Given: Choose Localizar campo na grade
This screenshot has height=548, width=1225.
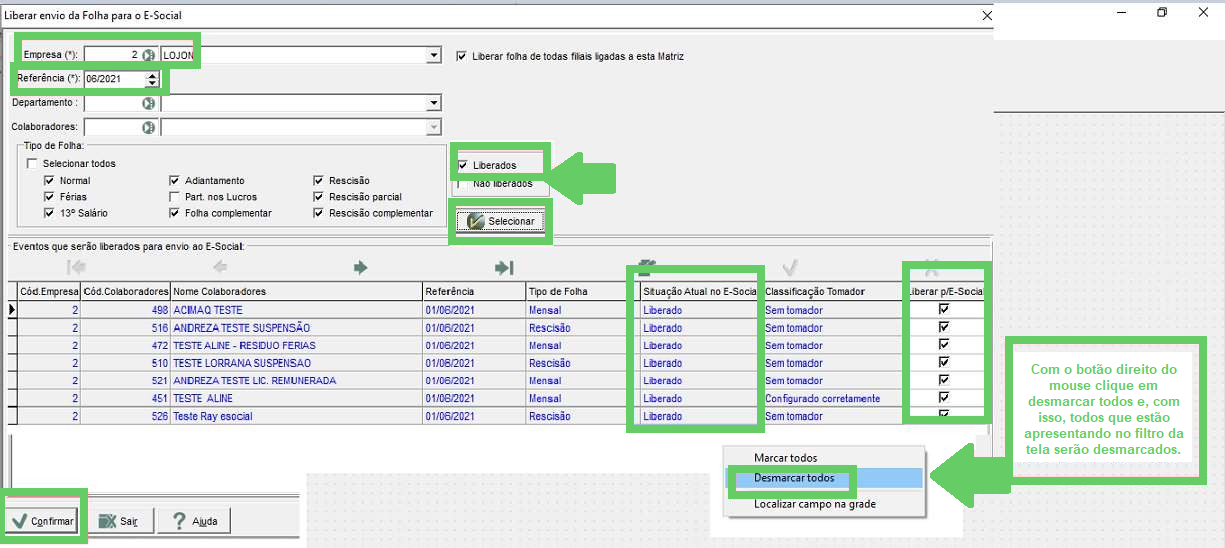Looking at the screenshot, I should pos(815,504).
